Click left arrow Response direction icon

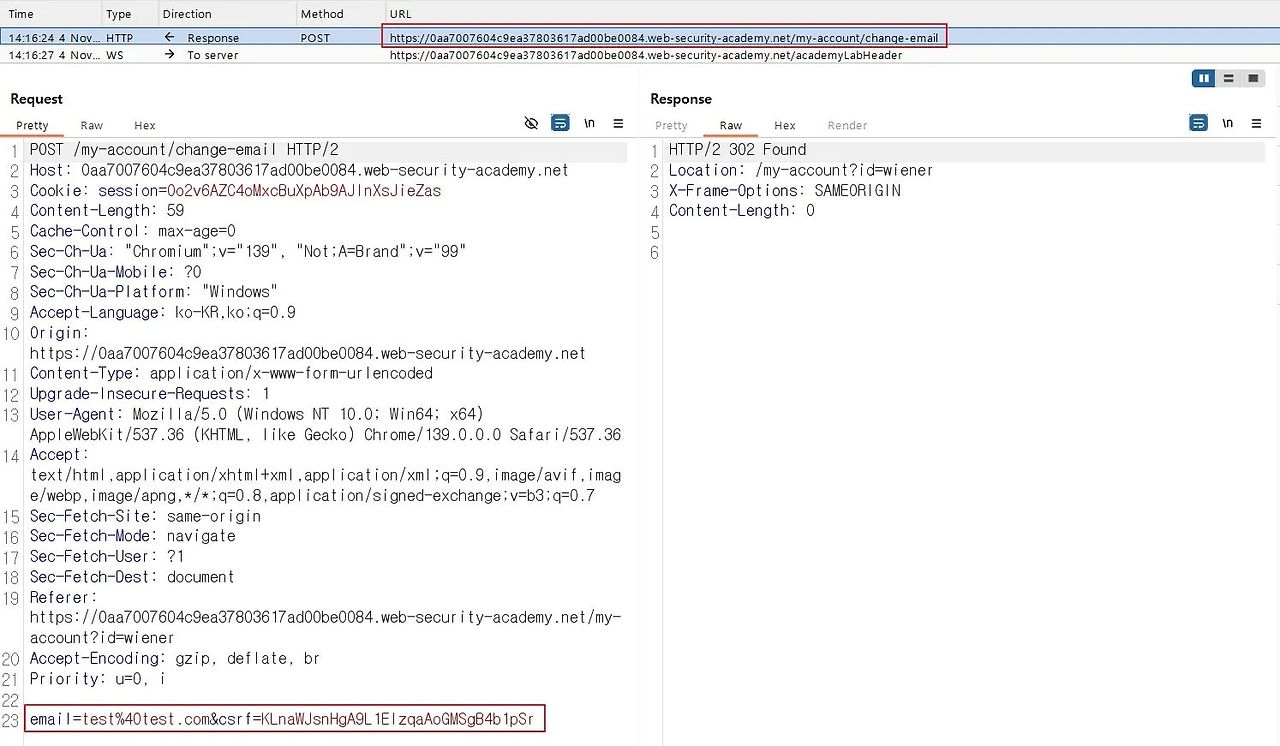[170, 37]
